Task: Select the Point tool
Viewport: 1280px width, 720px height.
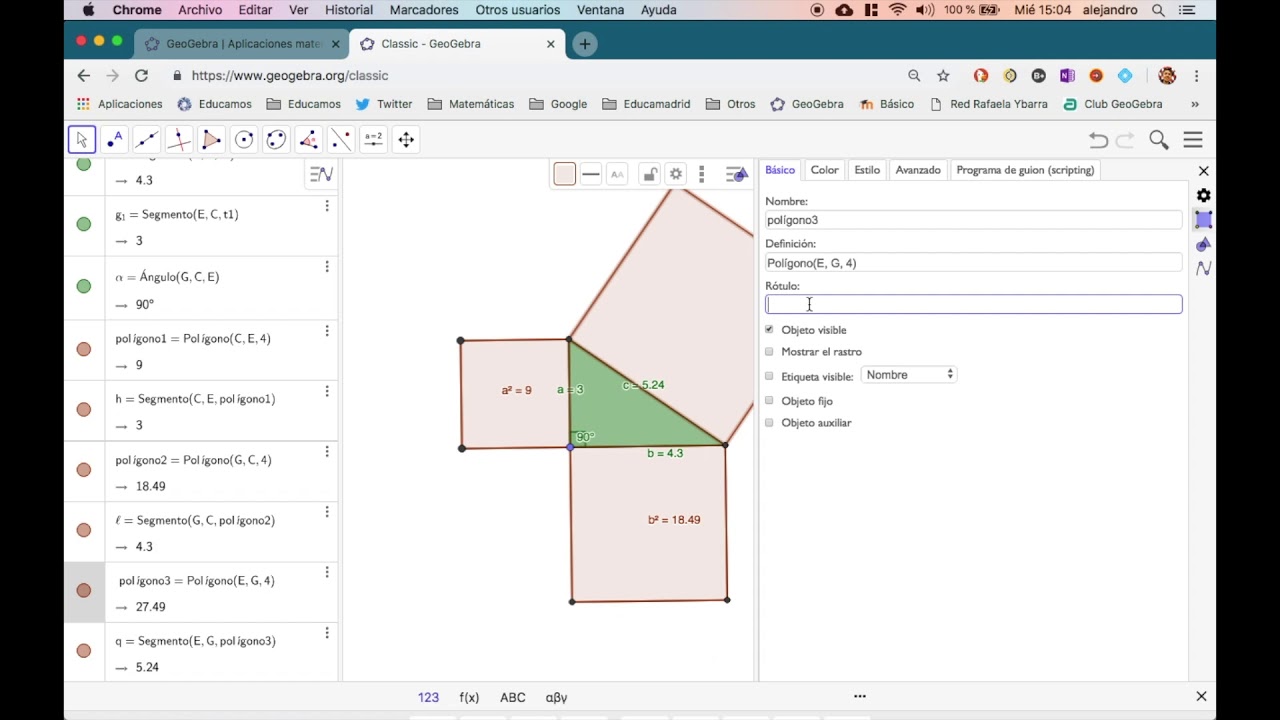Action: coord(114,140)
